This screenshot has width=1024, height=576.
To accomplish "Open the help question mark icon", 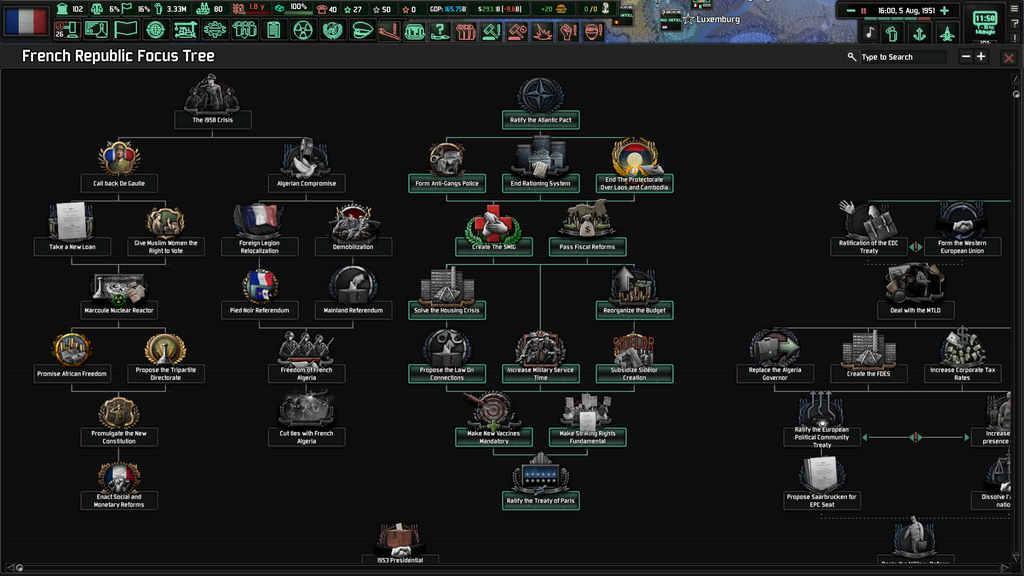I will 1015,24.
